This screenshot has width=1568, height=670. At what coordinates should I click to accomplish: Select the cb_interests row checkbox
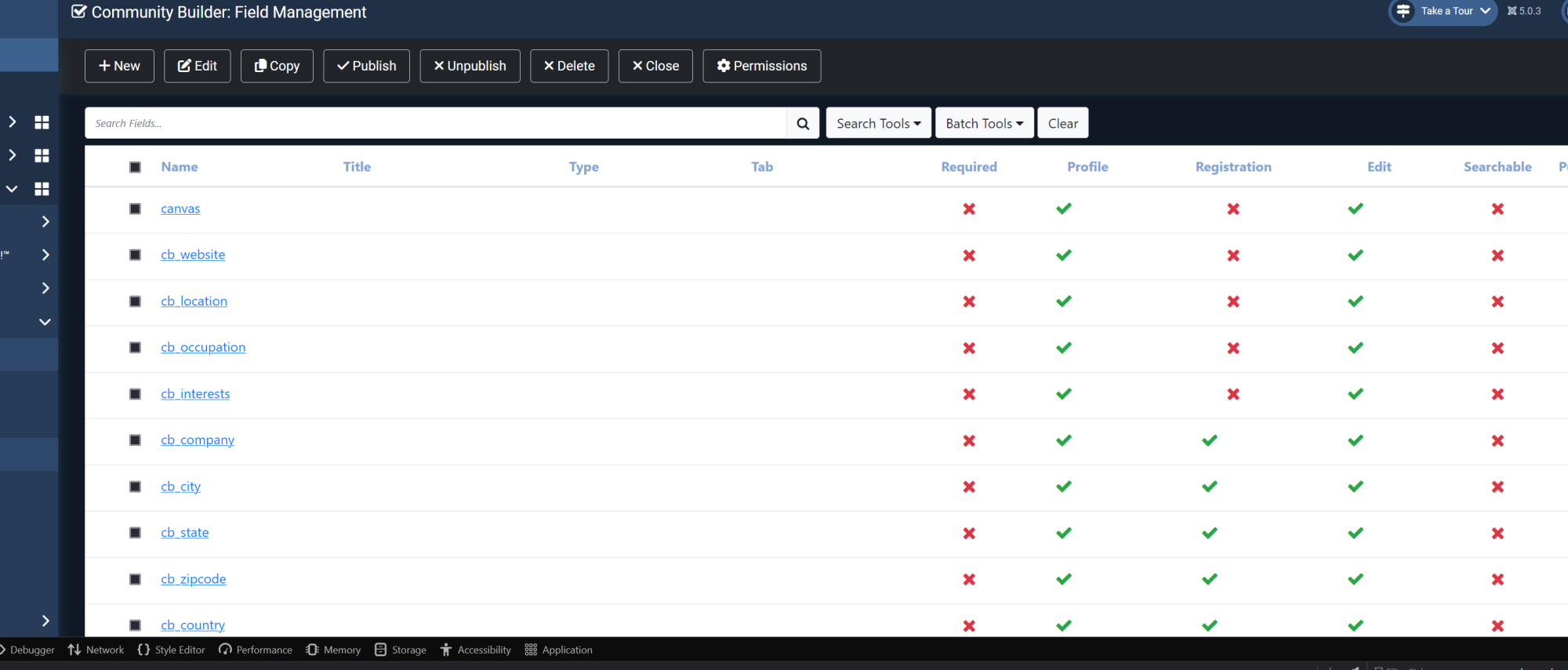pos(135,393)
